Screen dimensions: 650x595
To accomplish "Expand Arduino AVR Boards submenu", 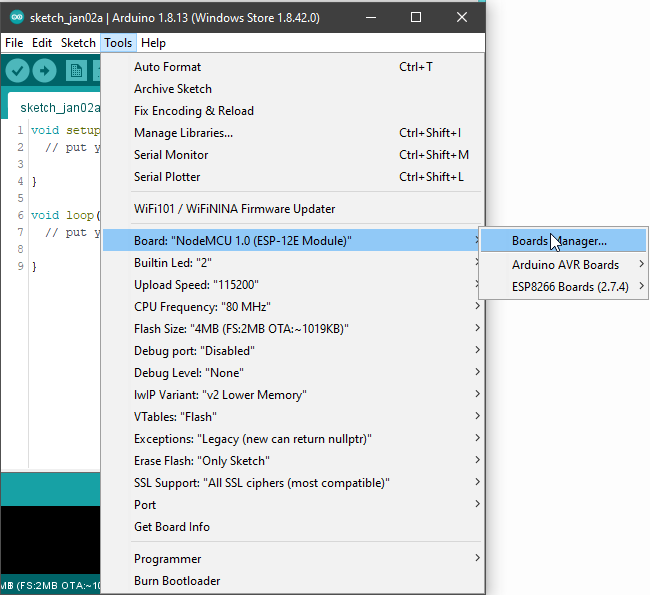I will (x=563, y=265).
